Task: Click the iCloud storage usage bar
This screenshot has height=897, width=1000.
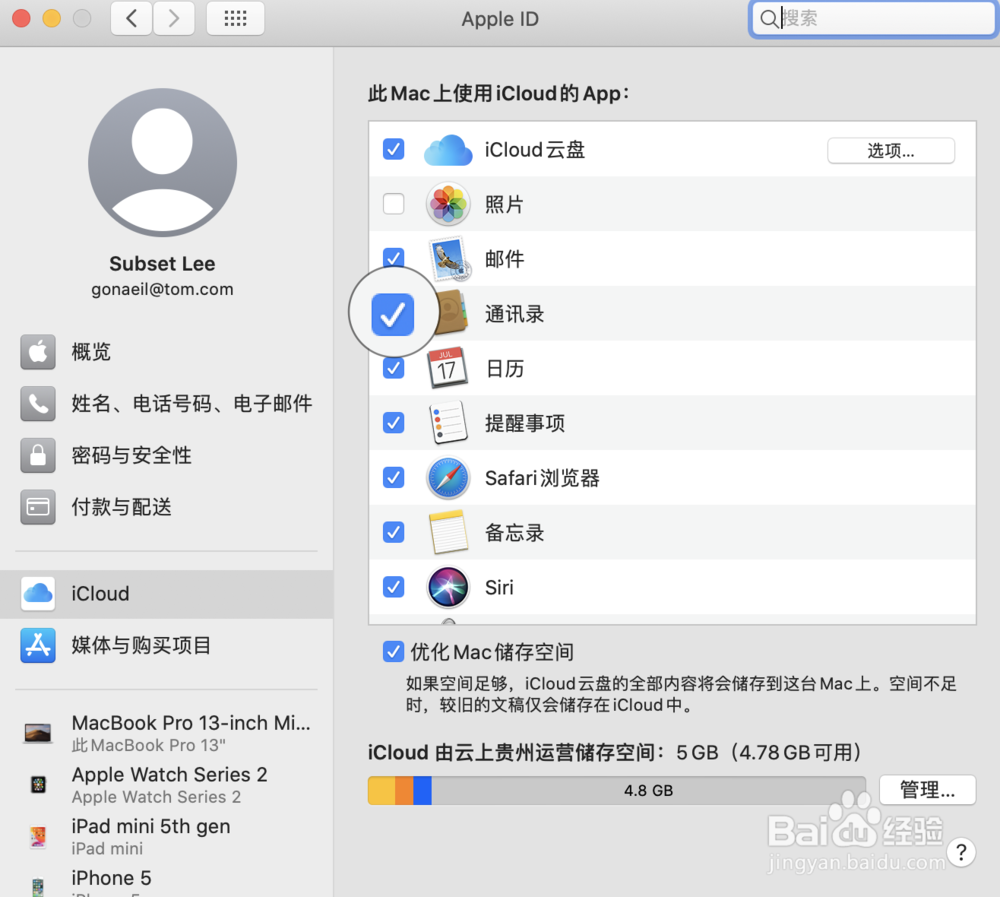Action: [x=617, y=790]
